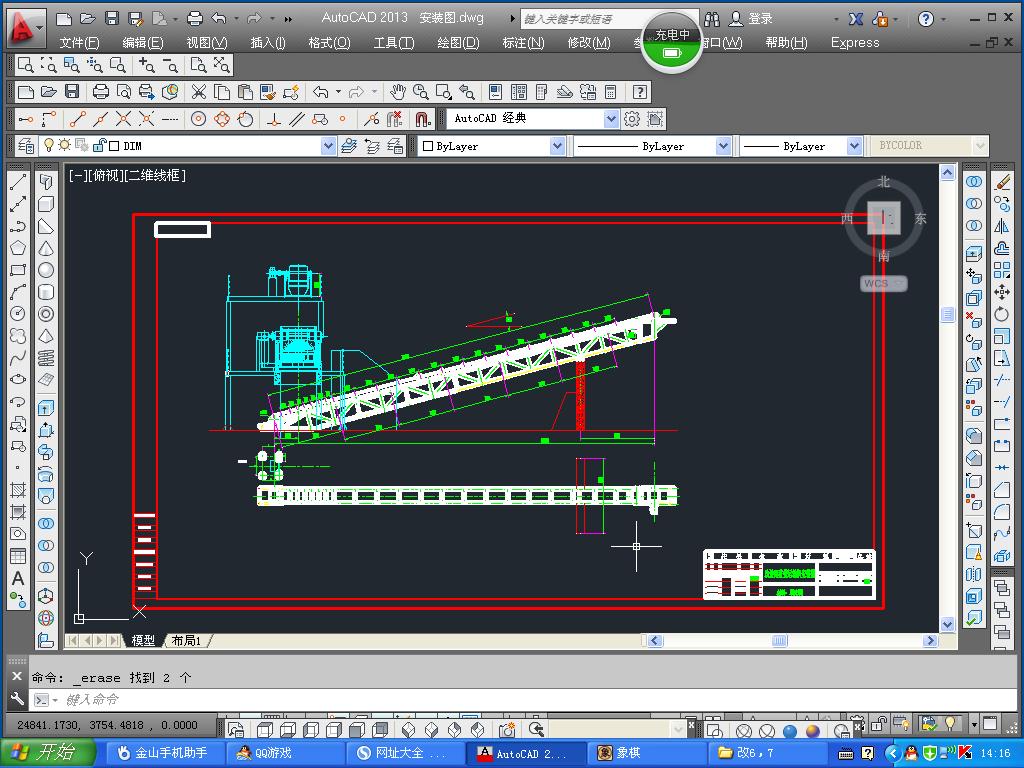Select the Multiline Text tool
This screenshot has height=768, width=1024.
pos(18,578)
